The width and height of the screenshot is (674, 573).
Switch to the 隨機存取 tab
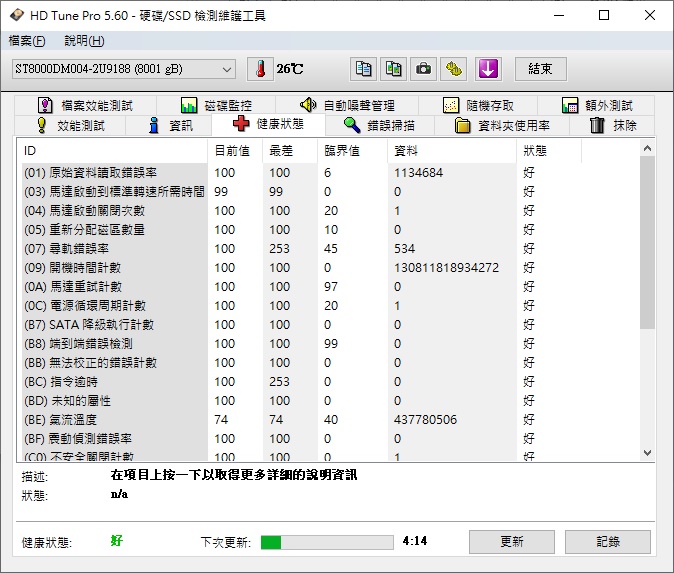tap(478, 105)
